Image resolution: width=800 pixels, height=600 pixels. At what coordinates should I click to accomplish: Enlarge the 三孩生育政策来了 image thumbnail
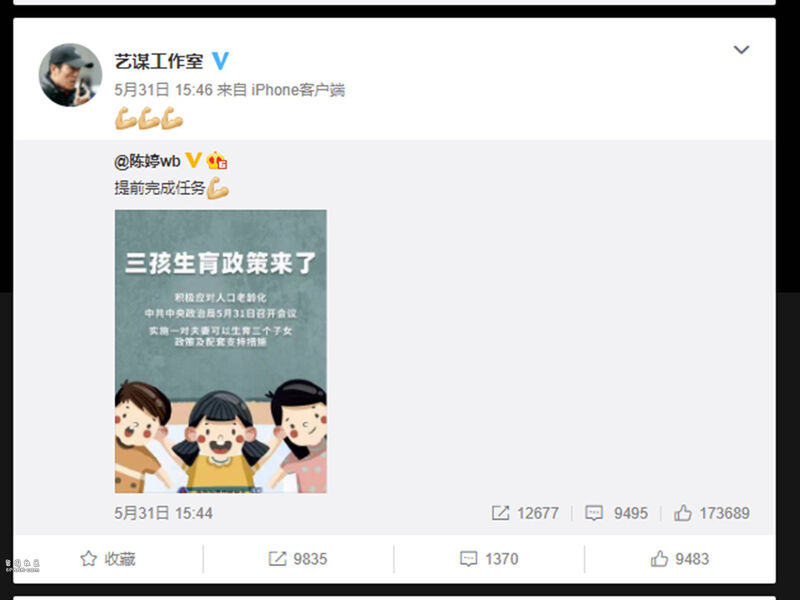[220, 351]
